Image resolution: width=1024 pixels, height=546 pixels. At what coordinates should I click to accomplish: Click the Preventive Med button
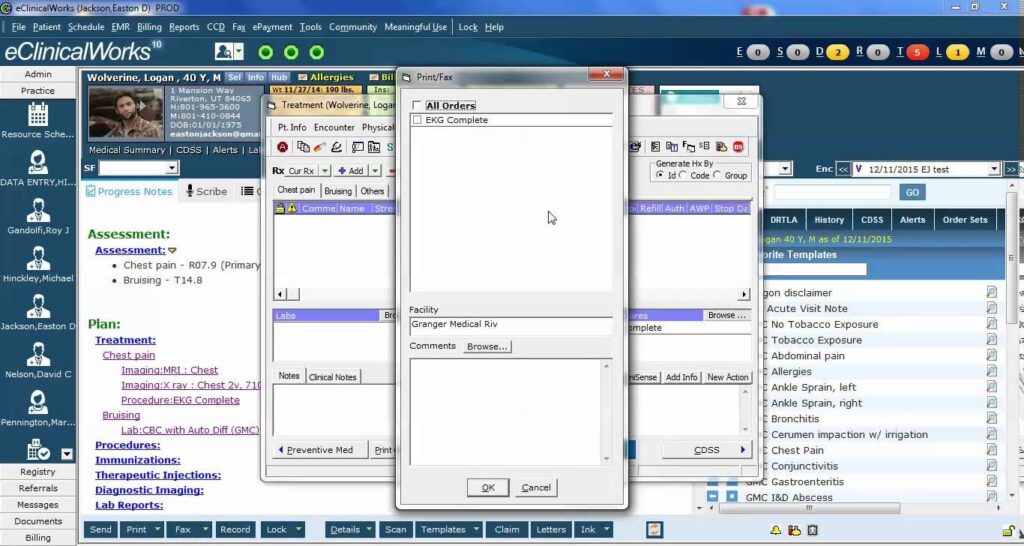[319, 450]
